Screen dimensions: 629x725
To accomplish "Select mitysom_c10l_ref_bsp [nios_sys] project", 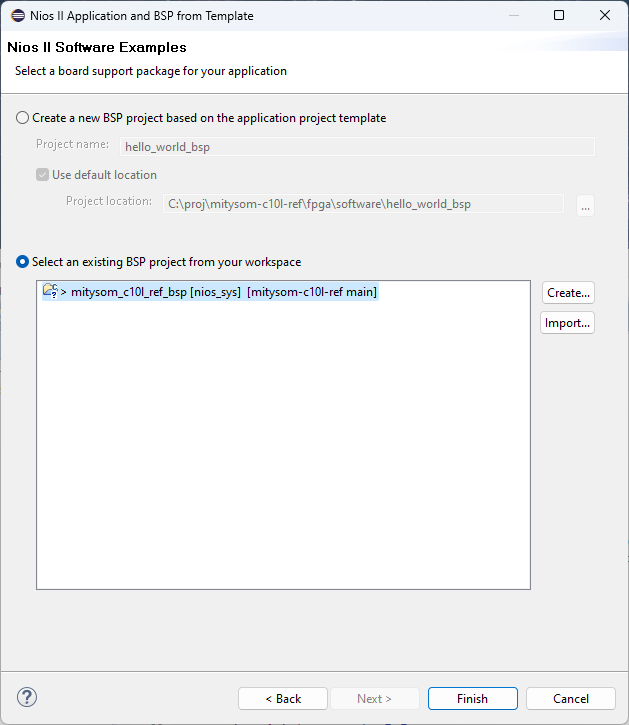I will point(210,292).
